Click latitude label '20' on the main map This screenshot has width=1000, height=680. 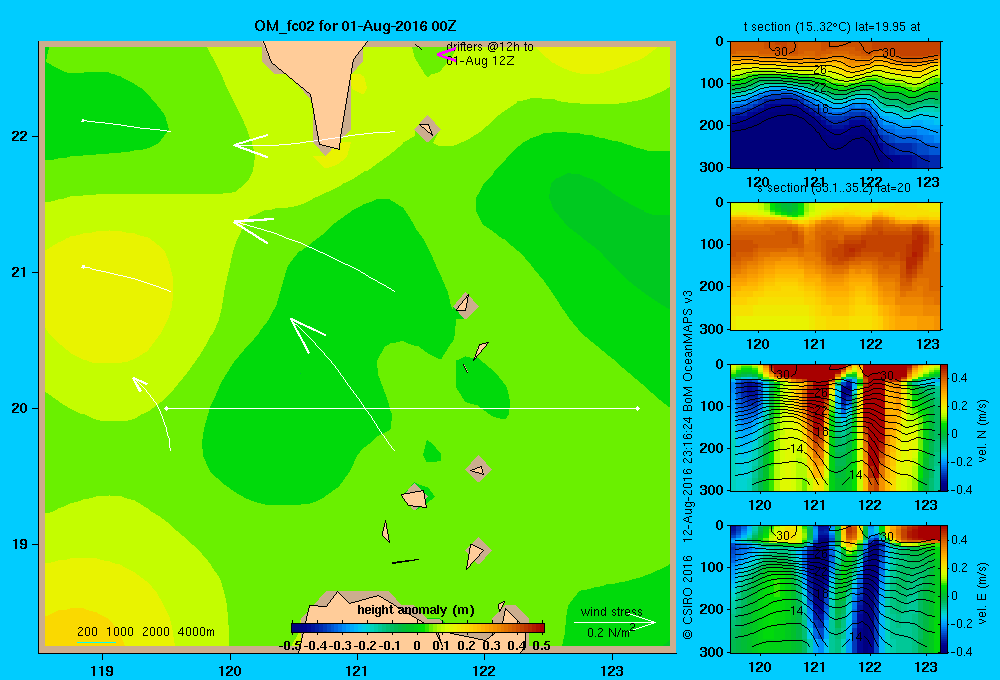tap(19, 408)
